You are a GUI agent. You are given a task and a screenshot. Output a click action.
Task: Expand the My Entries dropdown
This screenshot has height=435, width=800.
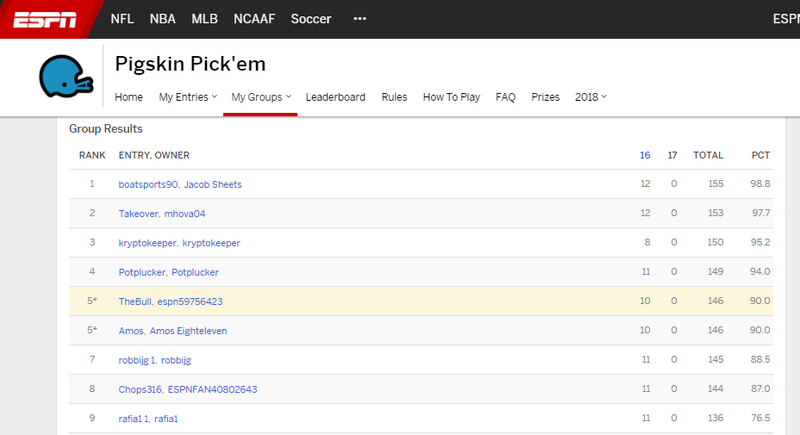click(x=188, y=97)
